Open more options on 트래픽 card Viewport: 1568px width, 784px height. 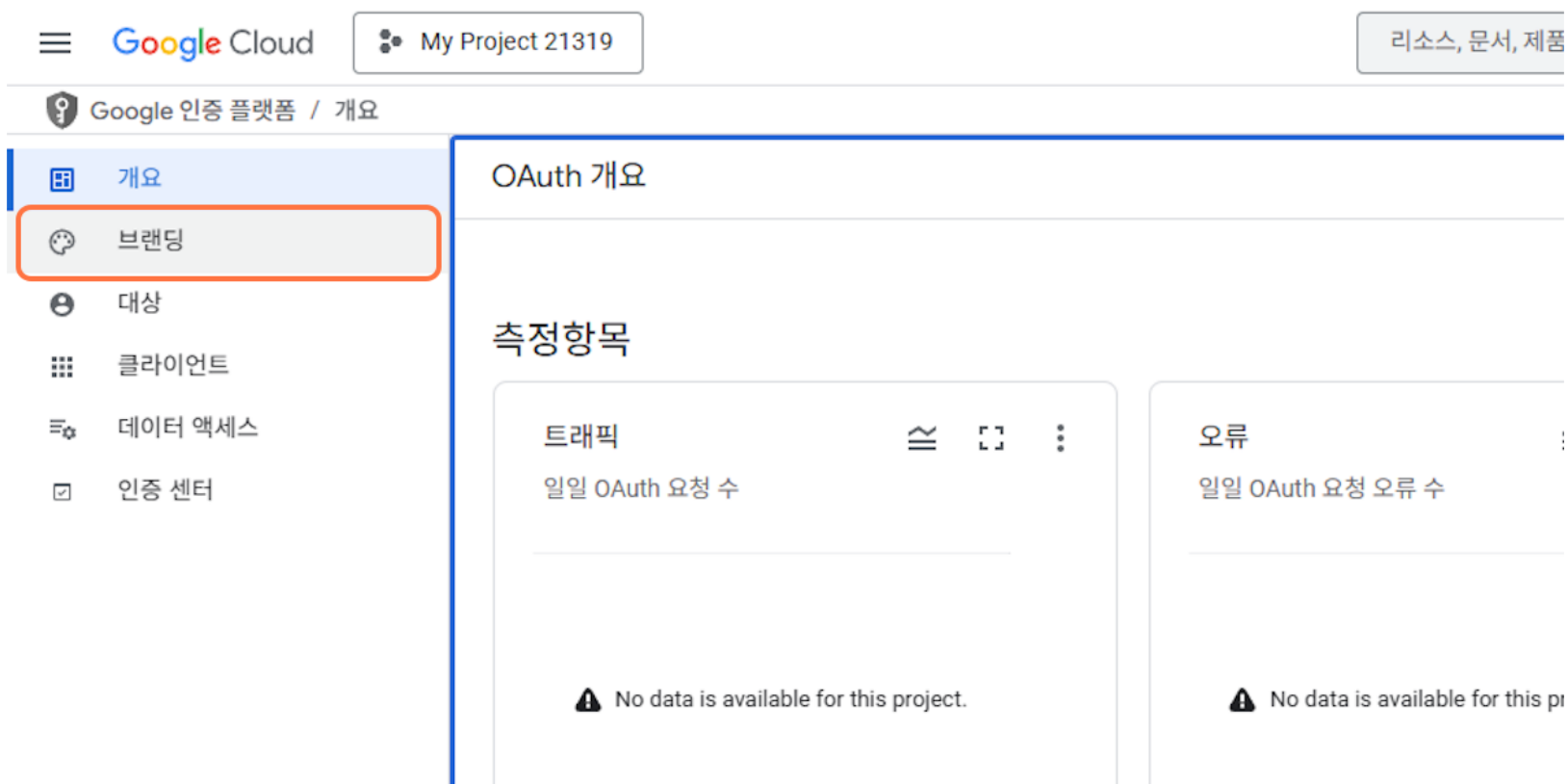tap(1061, 438)
